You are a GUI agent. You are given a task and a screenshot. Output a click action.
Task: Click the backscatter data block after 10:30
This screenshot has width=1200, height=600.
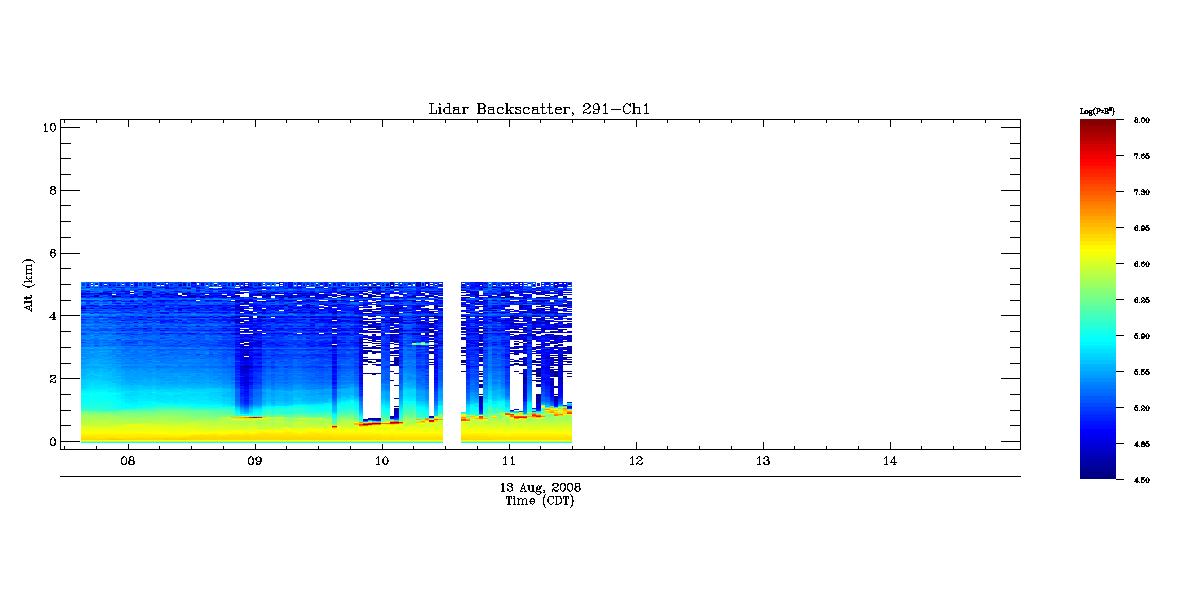coord(516,362)
